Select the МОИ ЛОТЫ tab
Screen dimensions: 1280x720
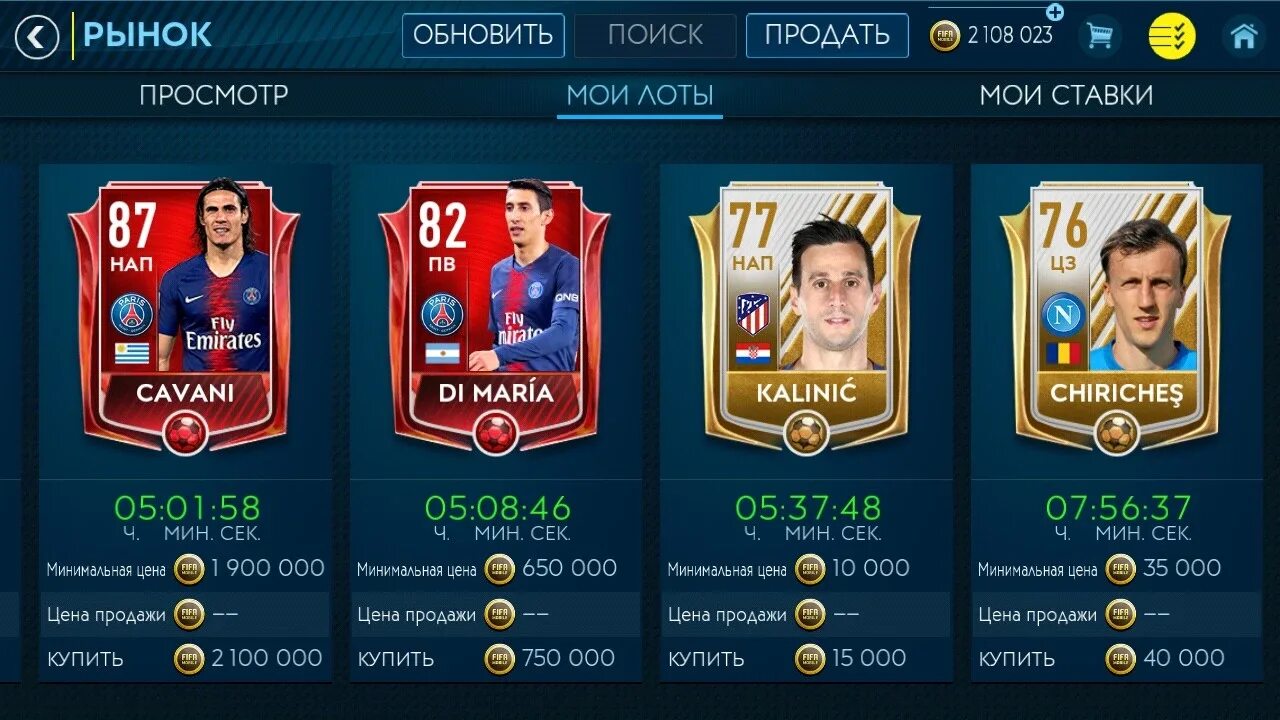click(640, 95)
